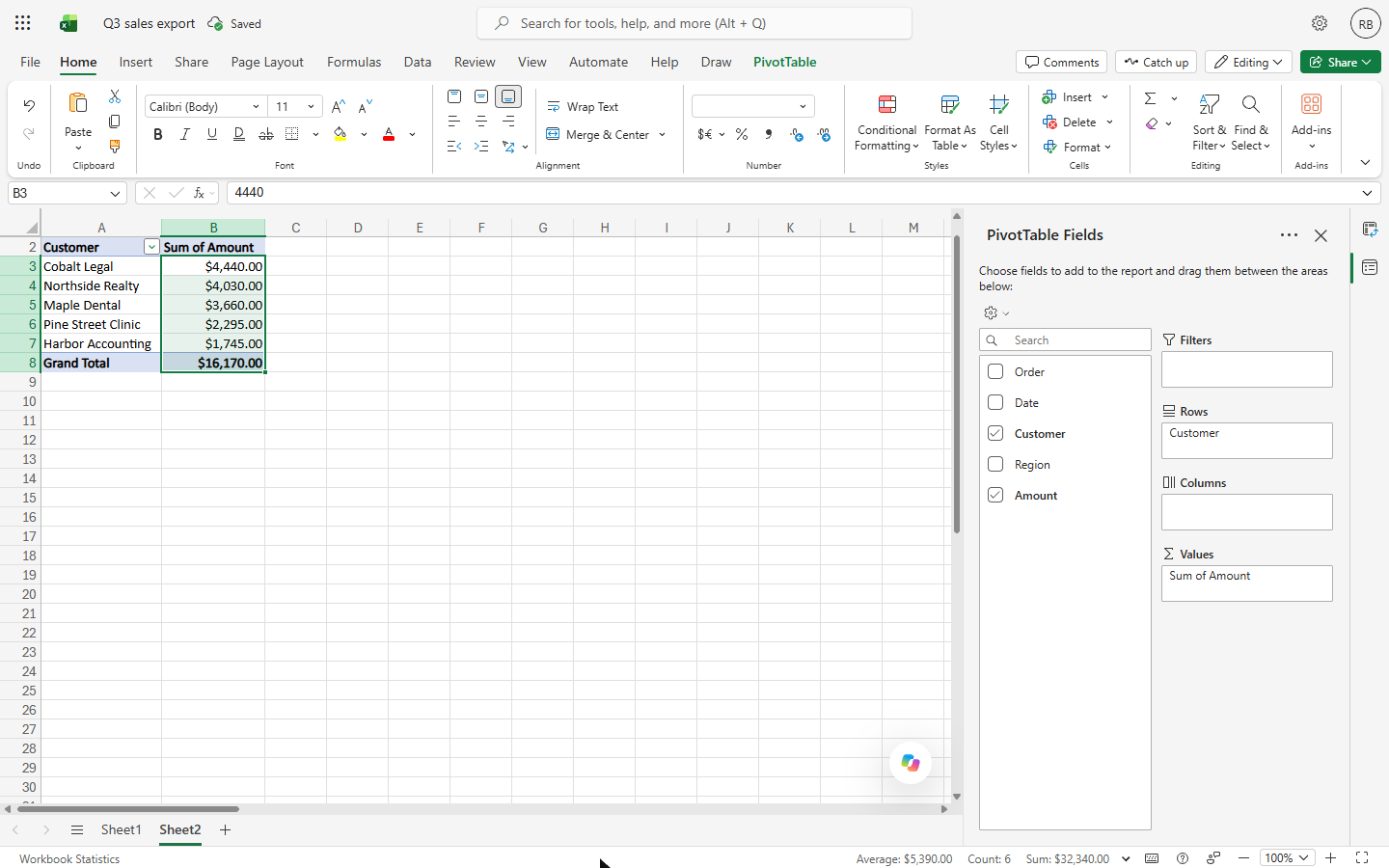Open the Add-ins button

point(1311,124)
